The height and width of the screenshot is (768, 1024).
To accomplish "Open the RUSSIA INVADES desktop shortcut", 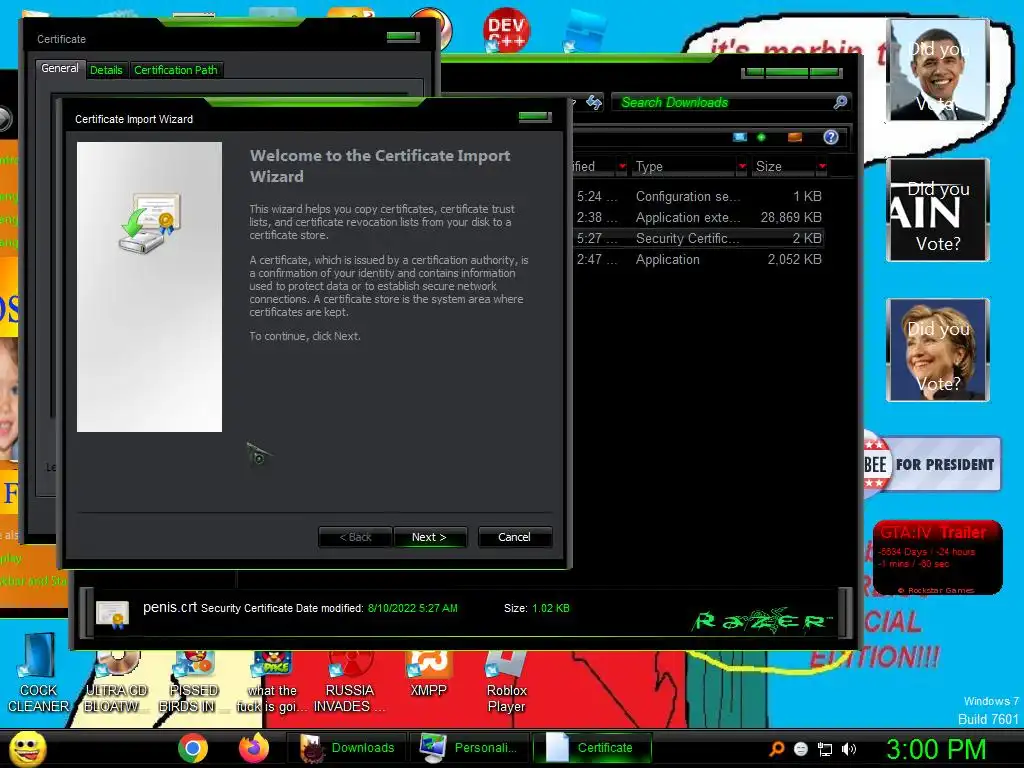I will [x=349, y=682].
